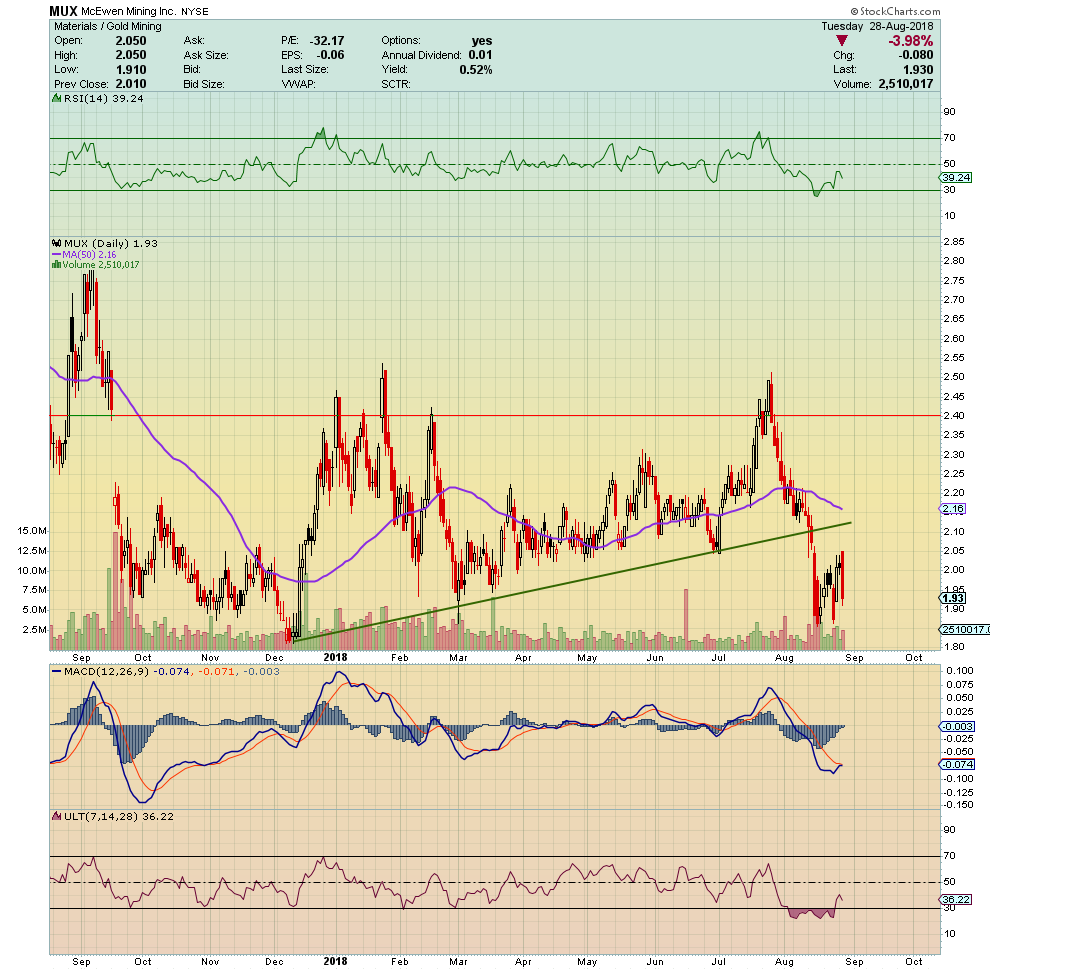
Task: Click the purple MA(50) legend line marker
Action: (x=57, y=254)
